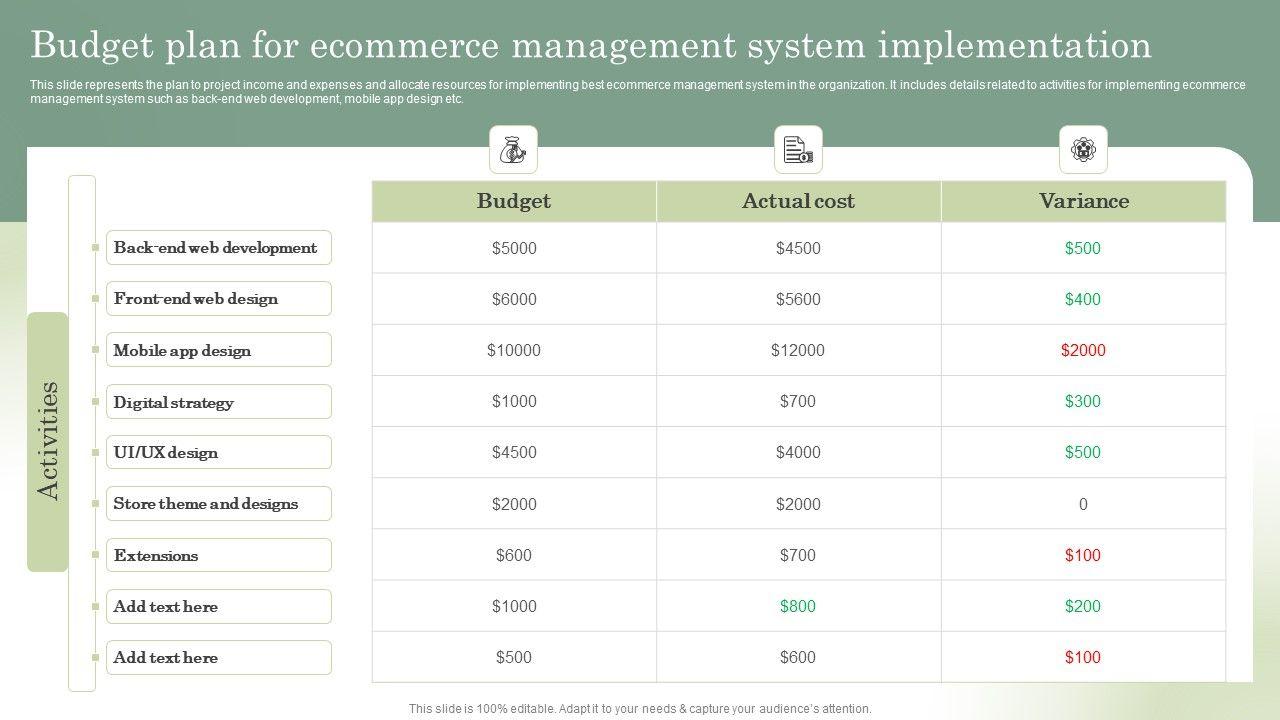The height and width of the screenshot is (720, 1280).
Task: Select the red $2000 variance cell
Action: point(1083,350)
